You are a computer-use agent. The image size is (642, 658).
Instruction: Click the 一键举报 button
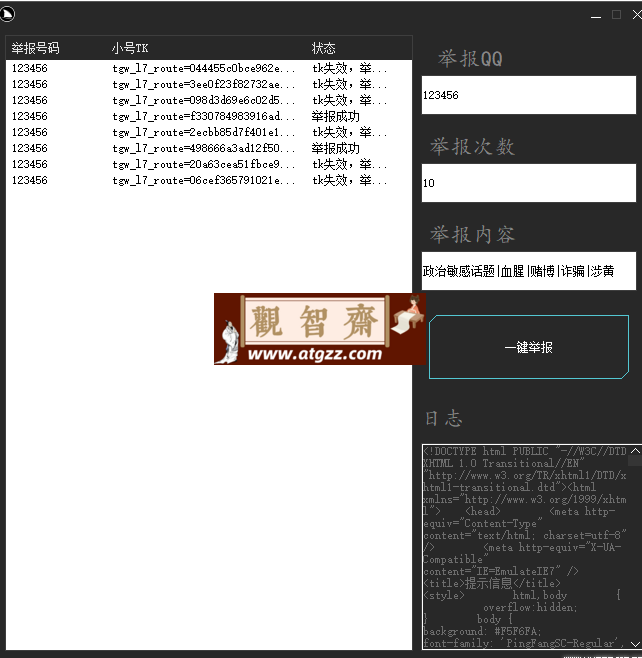tap(529, 347)
